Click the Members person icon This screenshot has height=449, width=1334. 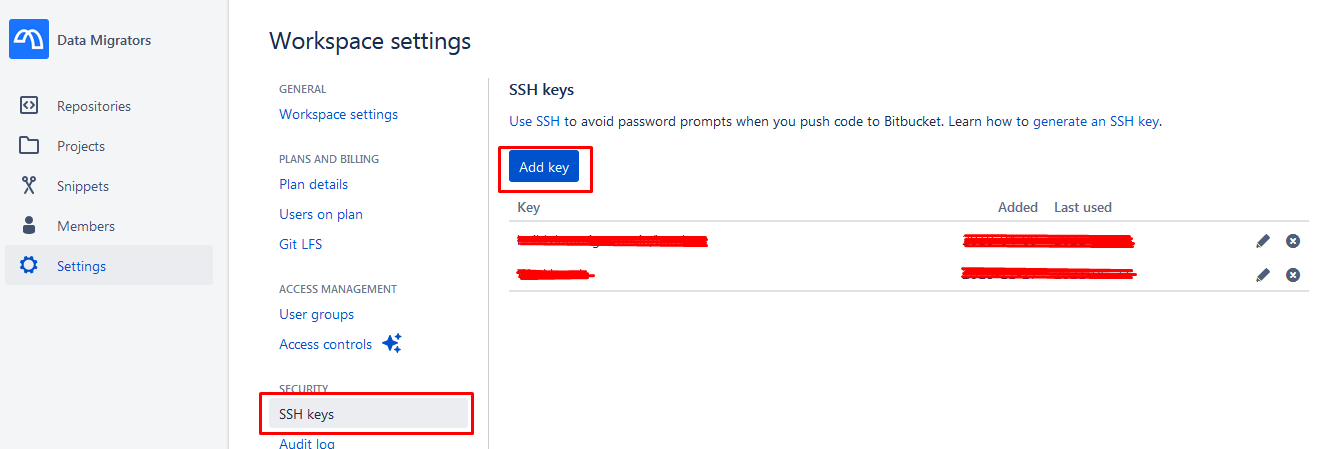[29, 226]
